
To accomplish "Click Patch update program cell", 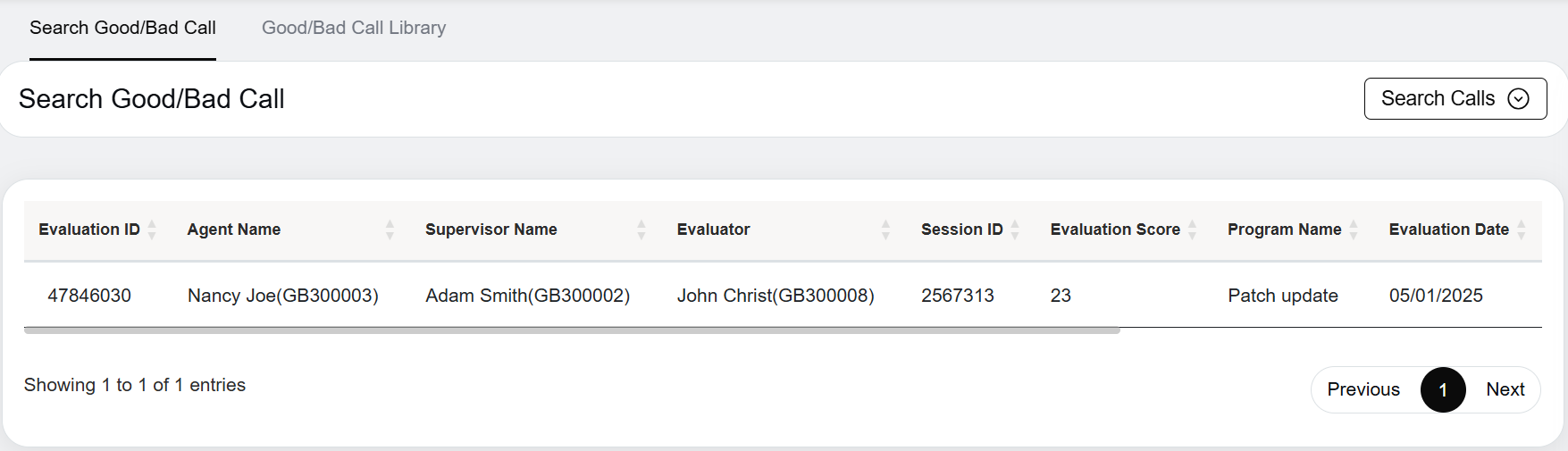I will 1283,296.
